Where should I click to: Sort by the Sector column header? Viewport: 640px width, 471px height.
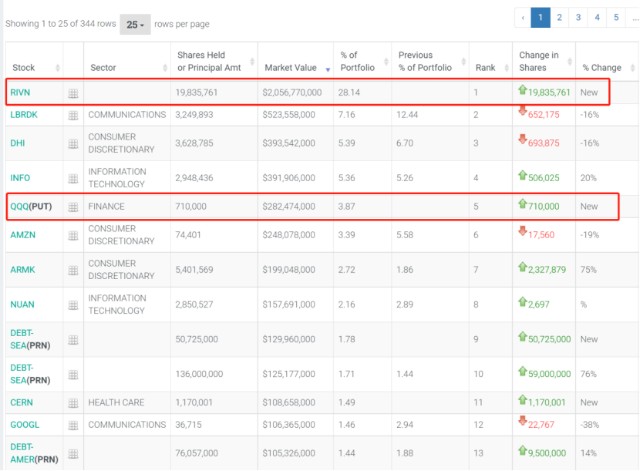click(x=127, y=61)
